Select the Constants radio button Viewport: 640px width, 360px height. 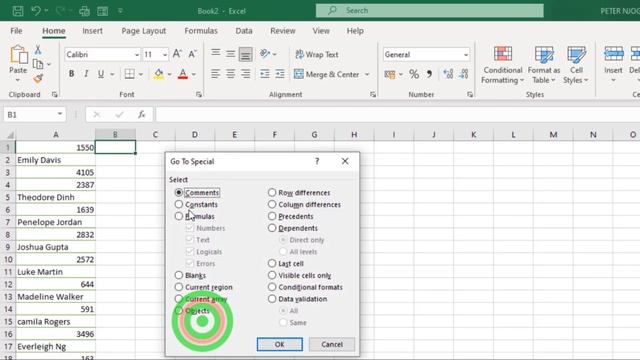click(179, 204)
